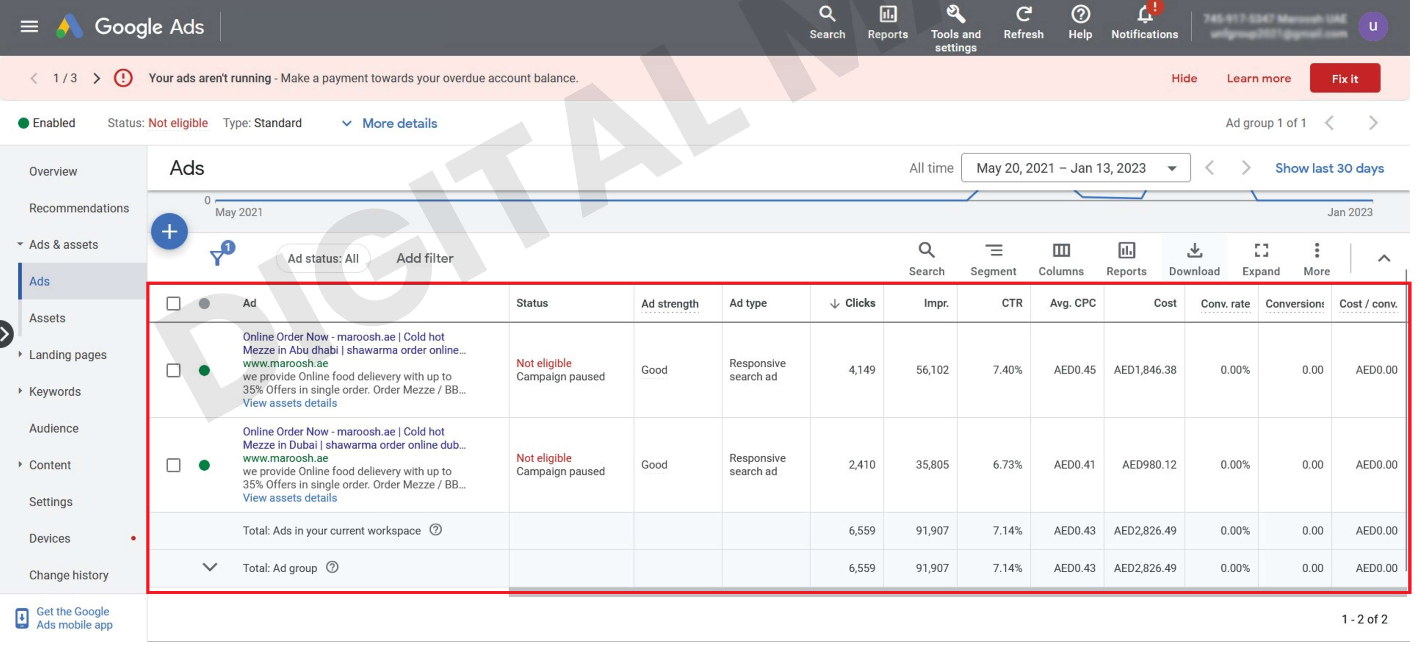Expand Keywords in sidebar

(x=19, y=391)
